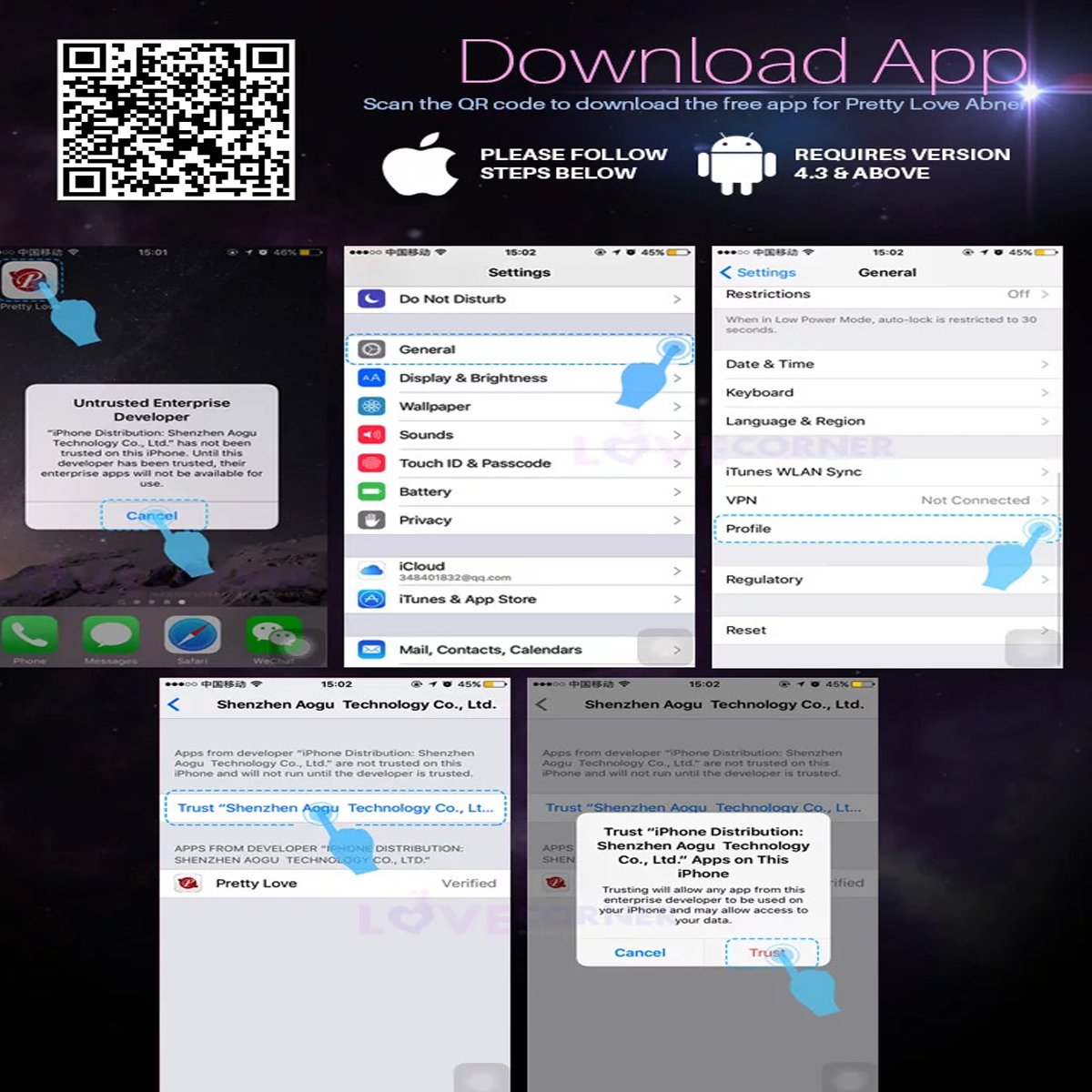The image size is (1092, 1092).
Task: Tap the "Verified" status beside Pretty Love
Action: pyautogui.click(x=469, y=883)
